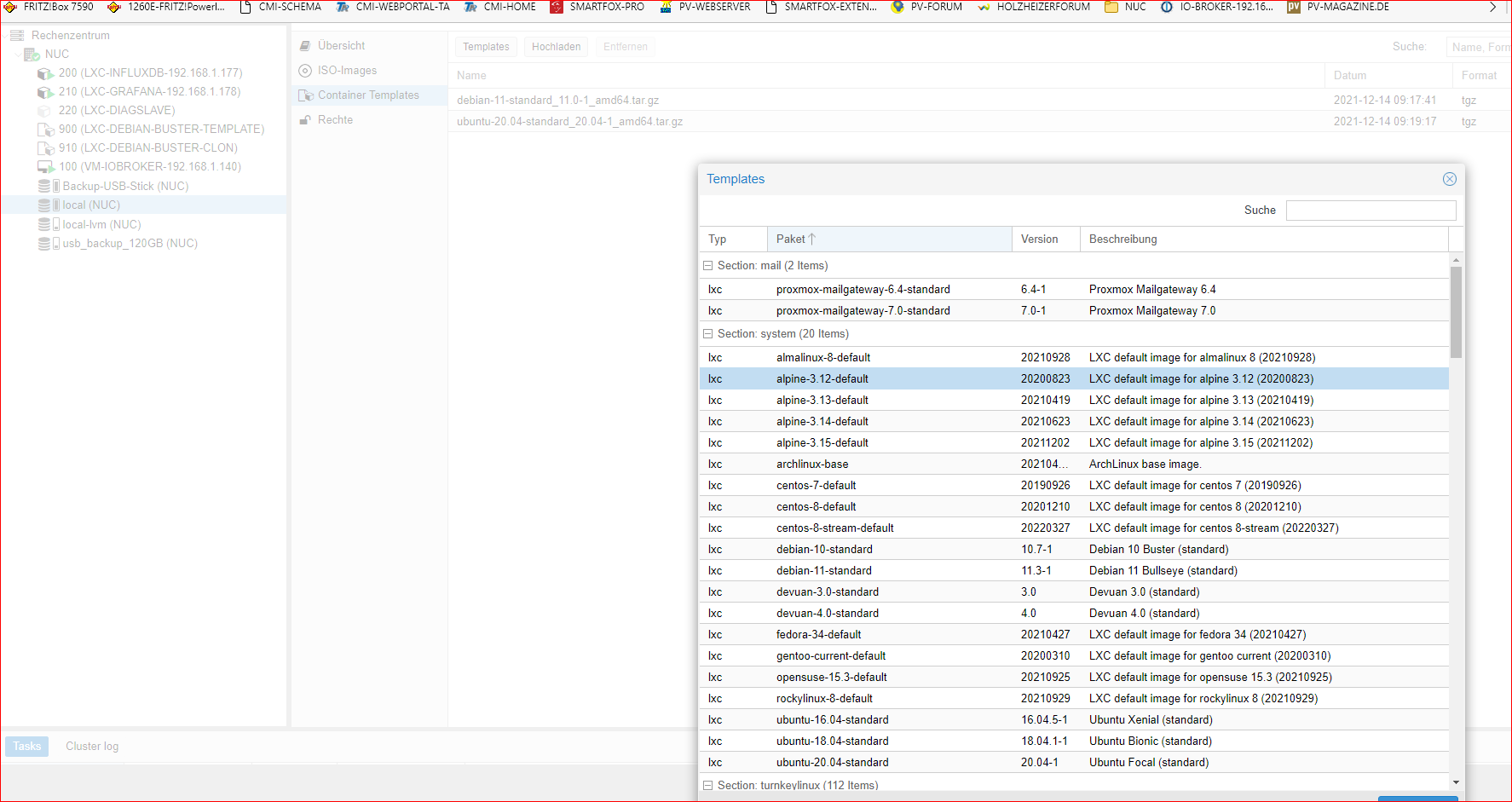Sort storage list by Datum
This screenshot has width=1512, height=802.
pyautogui.click(x=1388, y=76)
